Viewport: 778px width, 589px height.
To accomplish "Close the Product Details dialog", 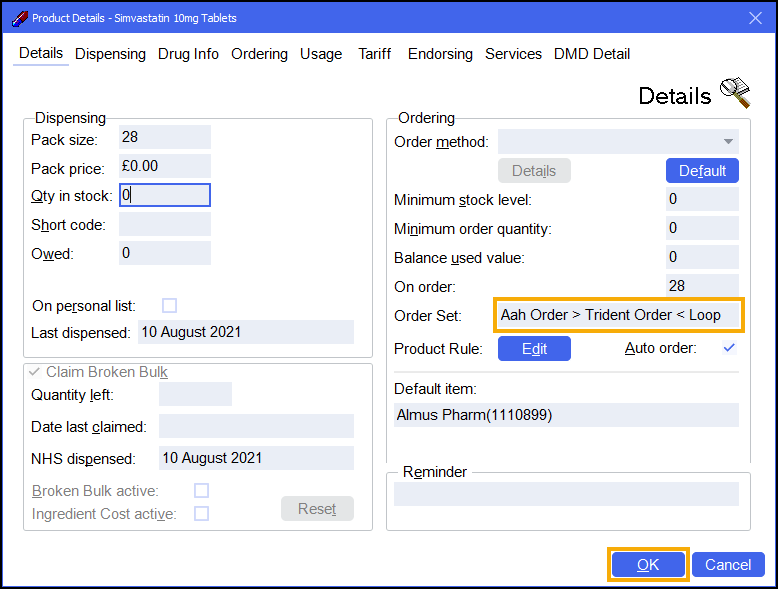I will pos(754,18).
